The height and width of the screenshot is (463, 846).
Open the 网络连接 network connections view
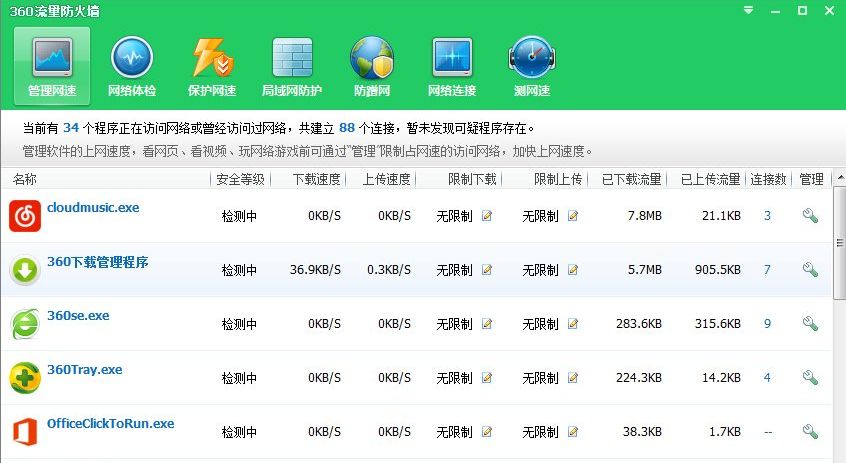(452, 66)
